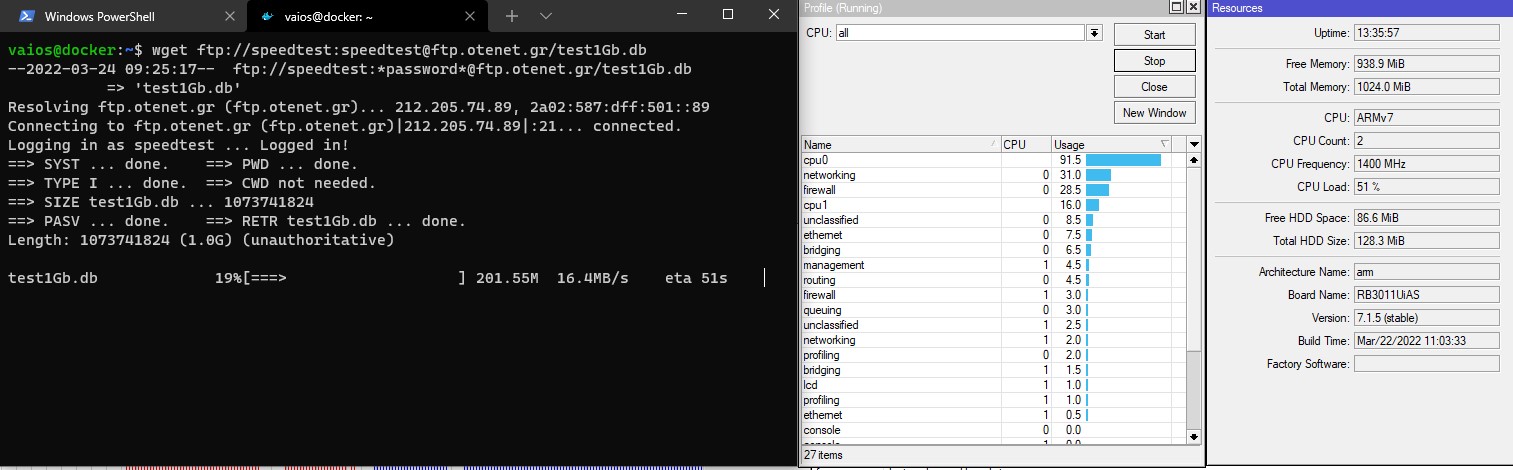This screenshot has height=470, width=1513.
Task: Click the empty Factory Software field
Action: (x=1426, y=364)
